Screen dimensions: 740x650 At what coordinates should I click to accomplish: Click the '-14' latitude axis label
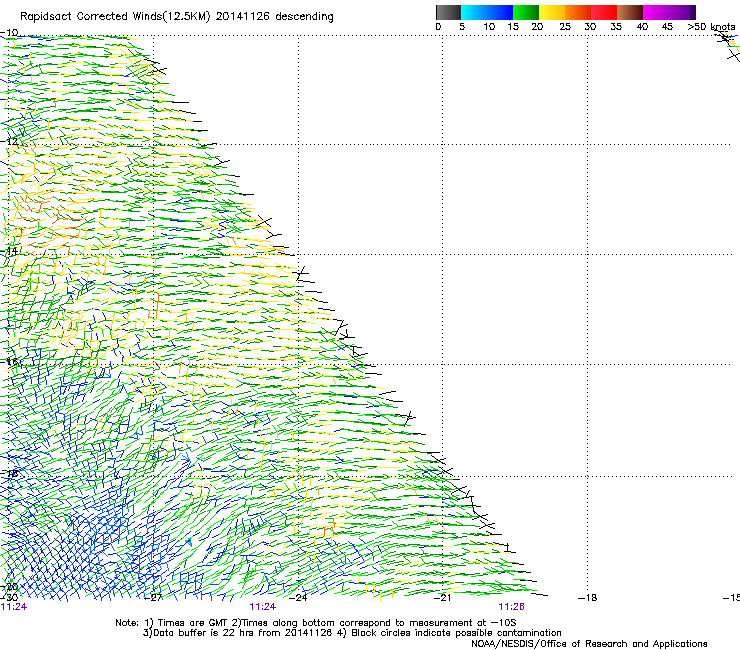[x=9, y=251]
